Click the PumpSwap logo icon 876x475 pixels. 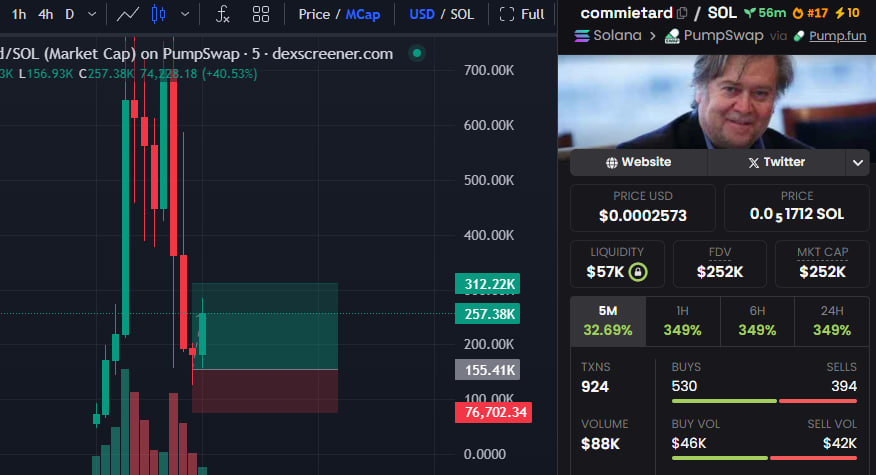pyautogui.click(x=672, y=36)
